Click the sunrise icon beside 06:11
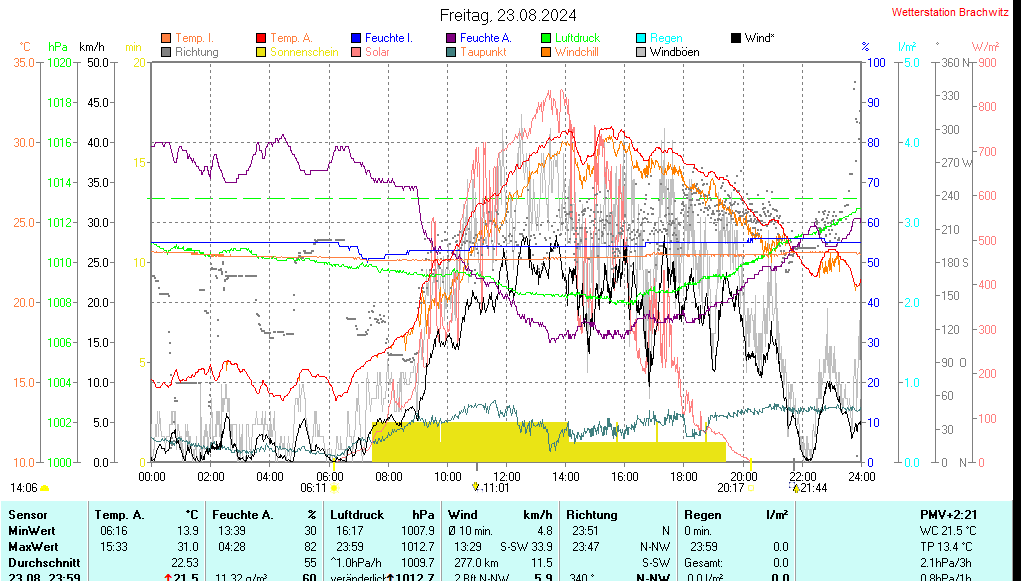 tap(334, 488)
